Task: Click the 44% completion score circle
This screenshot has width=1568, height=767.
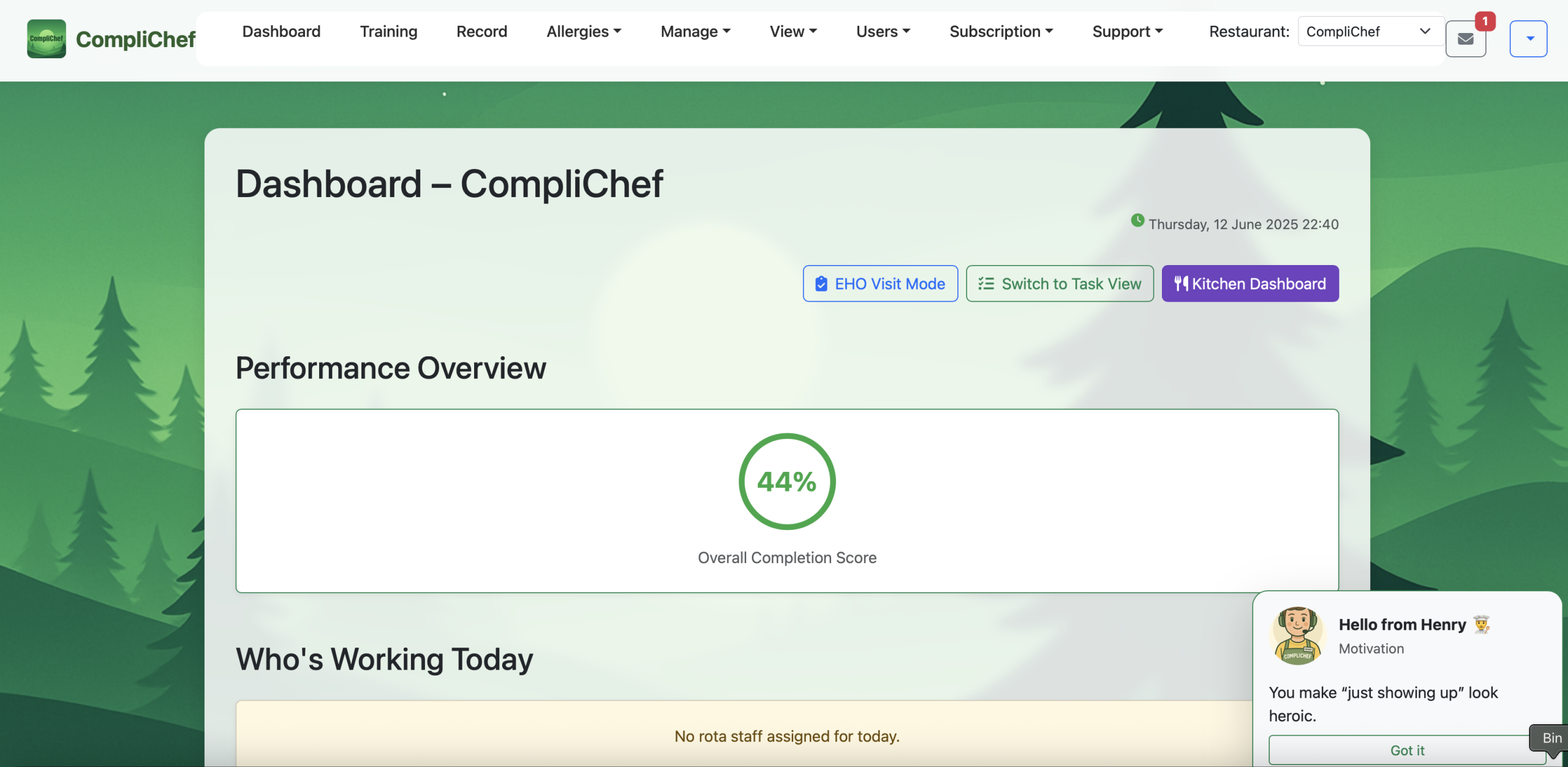Action: click(786, 482)
